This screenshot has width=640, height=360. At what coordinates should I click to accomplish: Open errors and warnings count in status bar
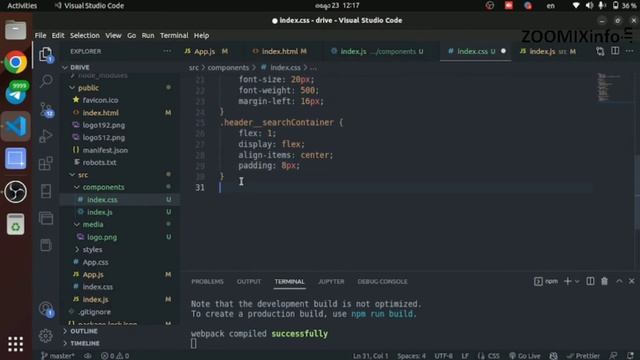[x=115, y=356]
